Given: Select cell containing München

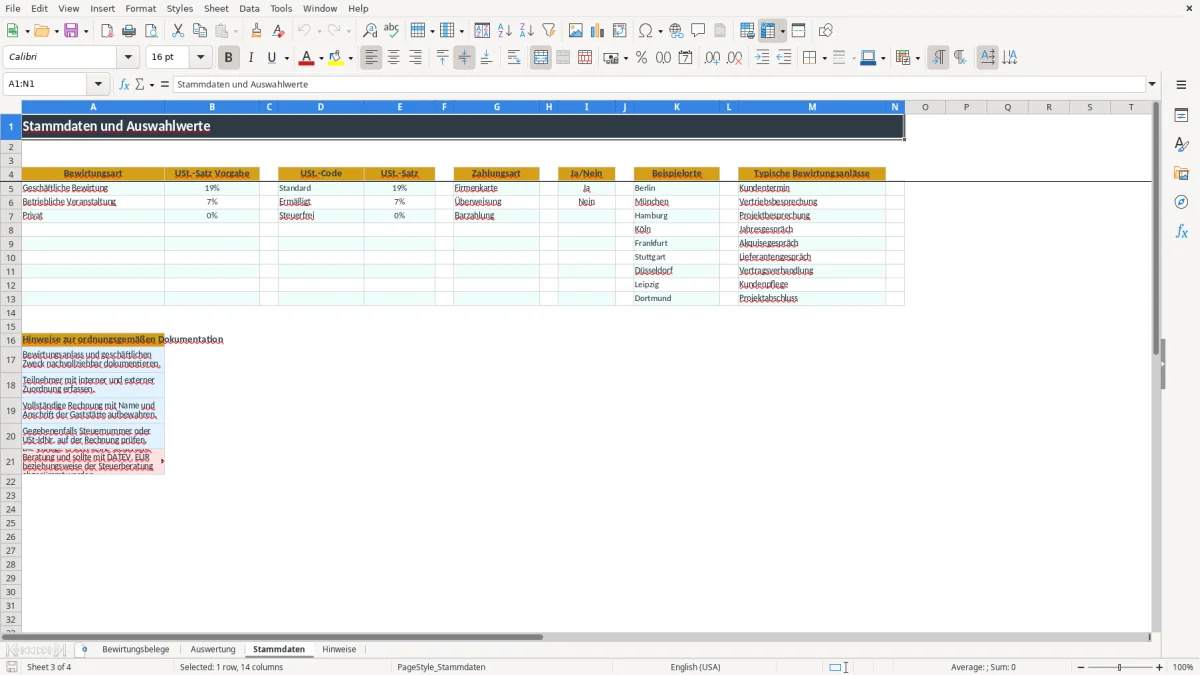Looking at the screenshot, I should (676, 202).
